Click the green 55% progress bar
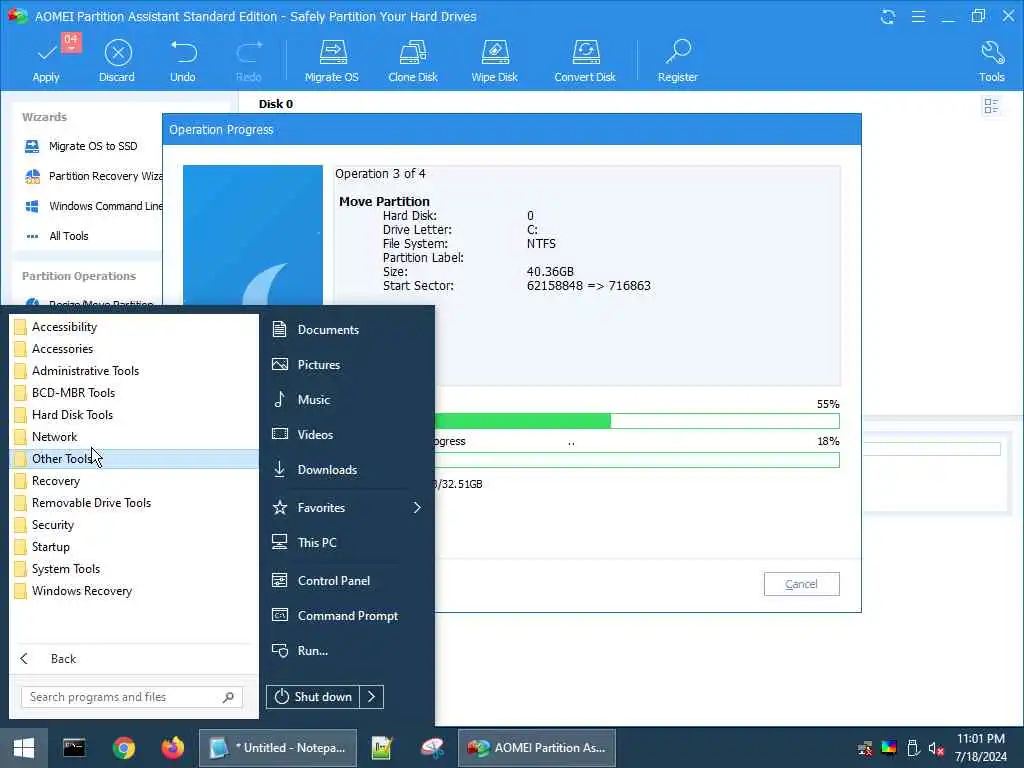Image resolution: width=1024 pixels, height=768 pixels. click(637, 421)
